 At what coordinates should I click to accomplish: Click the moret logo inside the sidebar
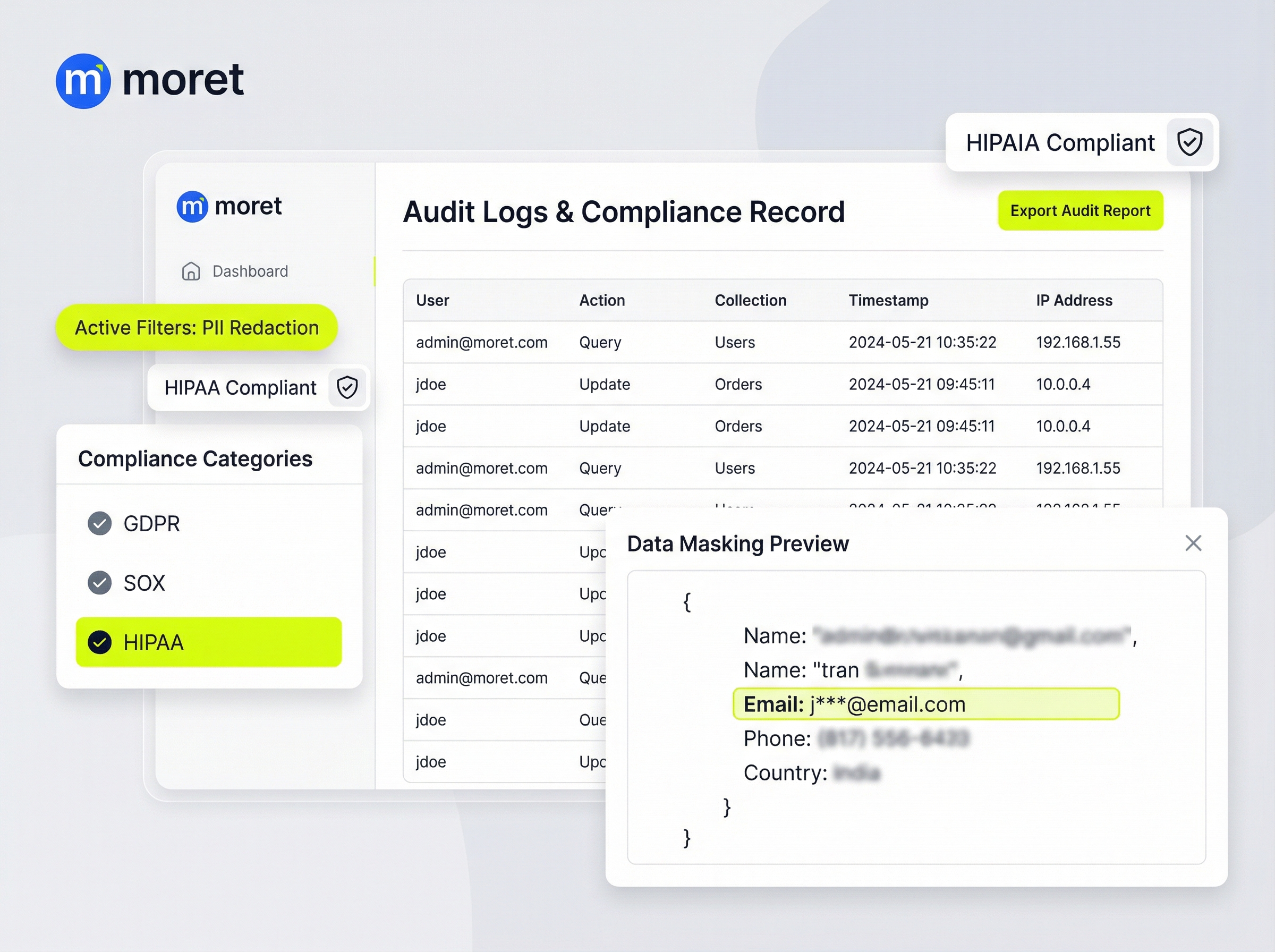point(229,206)
